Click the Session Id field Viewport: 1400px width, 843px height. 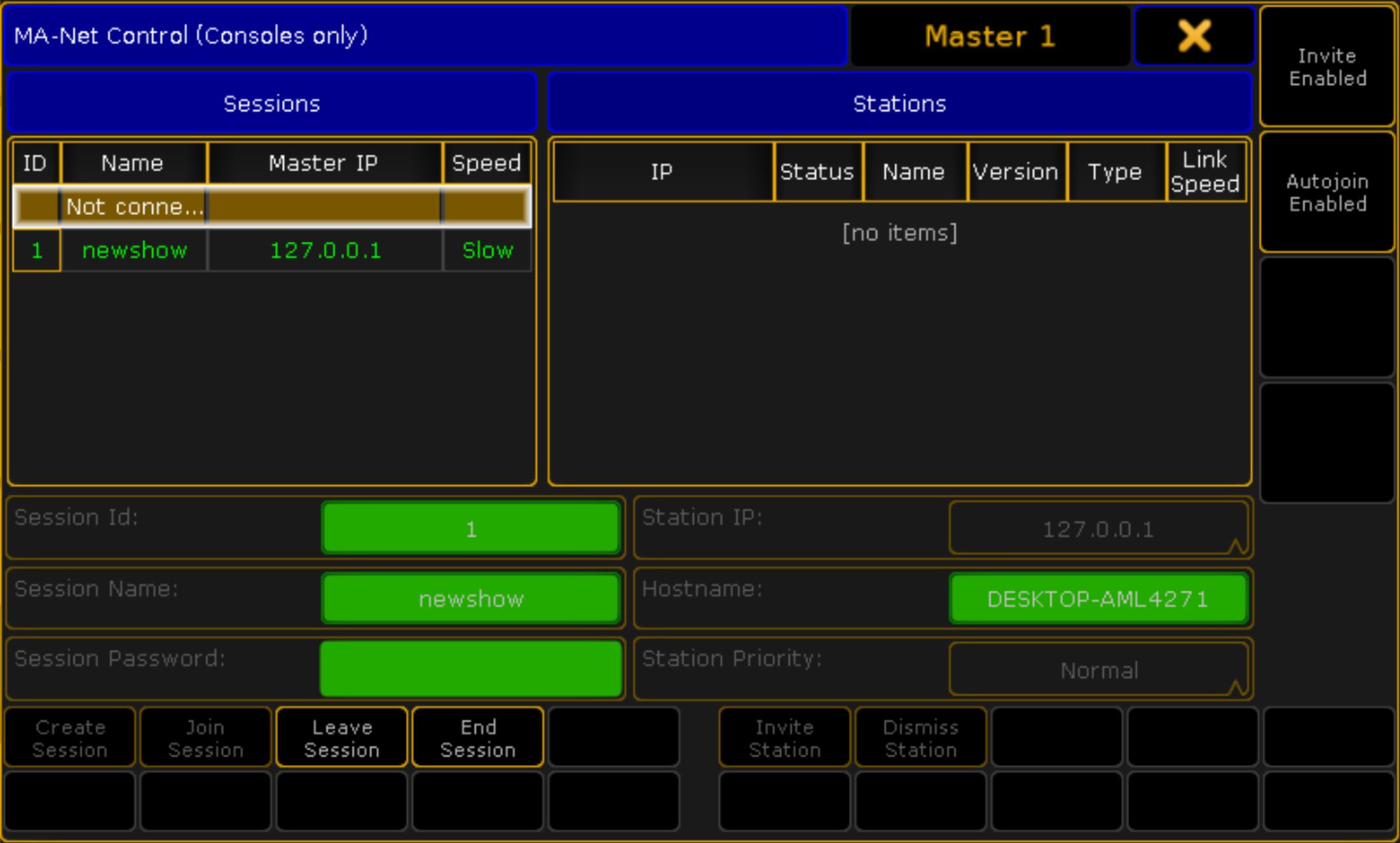(471, 529)
